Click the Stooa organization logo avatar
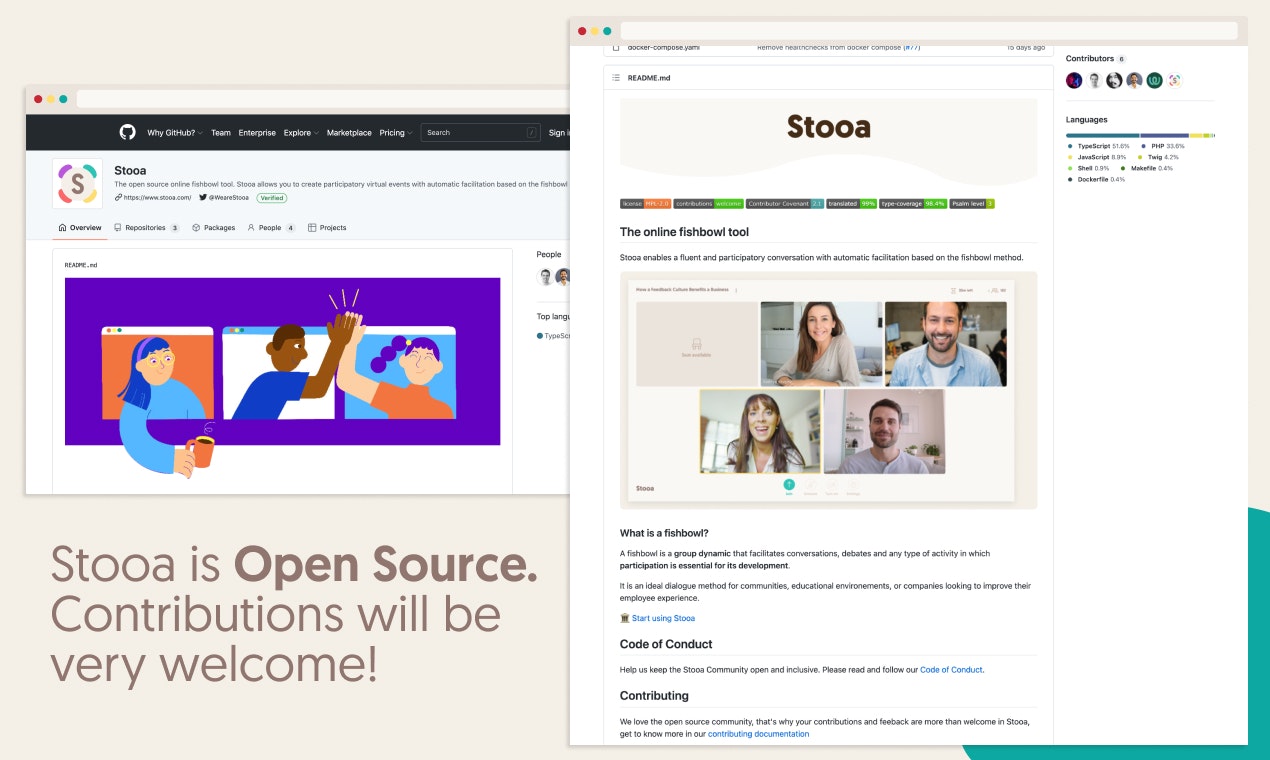This screenshot has width=1270, height=760. coord(78,183)
